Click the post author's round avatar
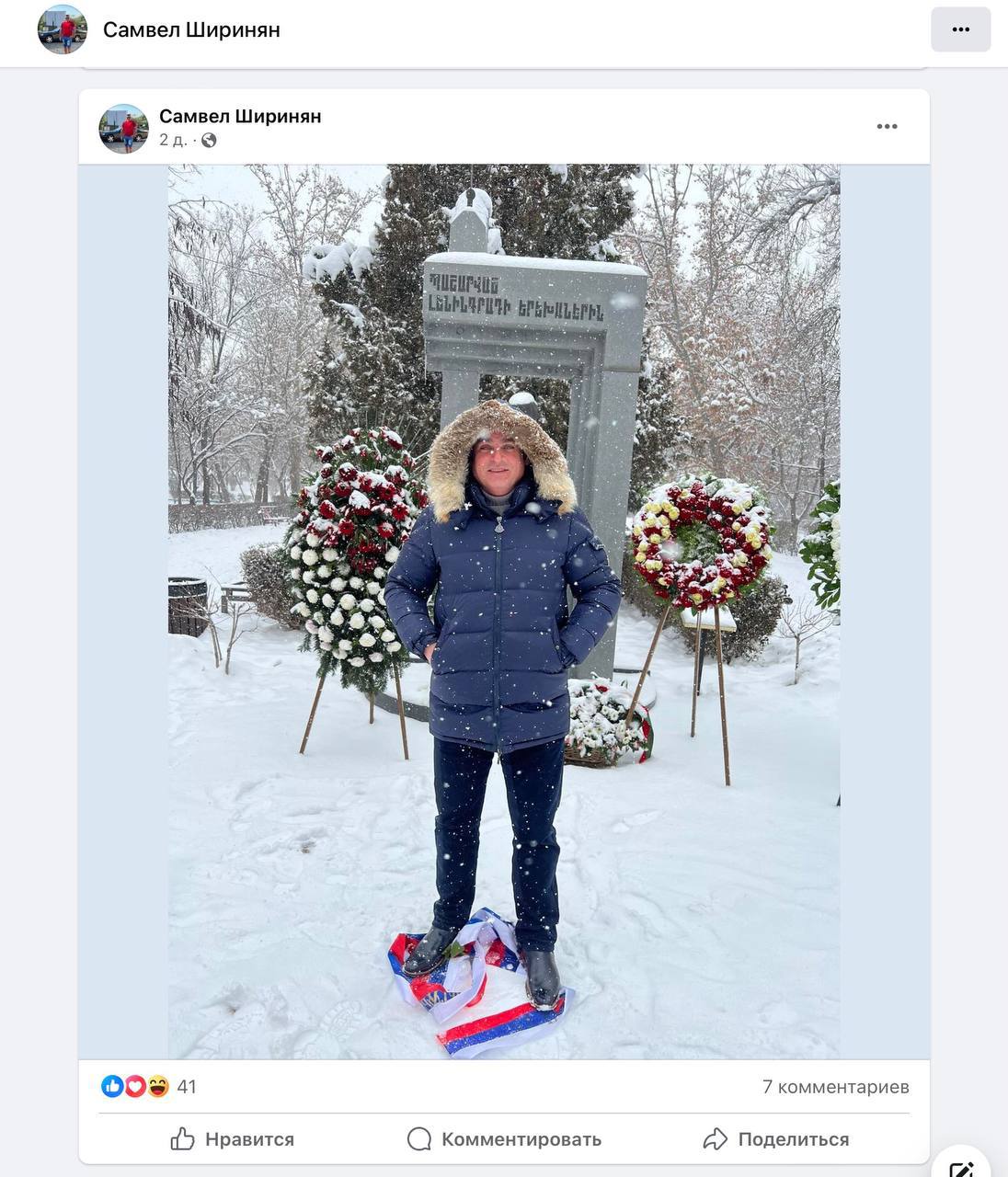The width and height of the screenshot is (1008, 1177). pos(123,128)
